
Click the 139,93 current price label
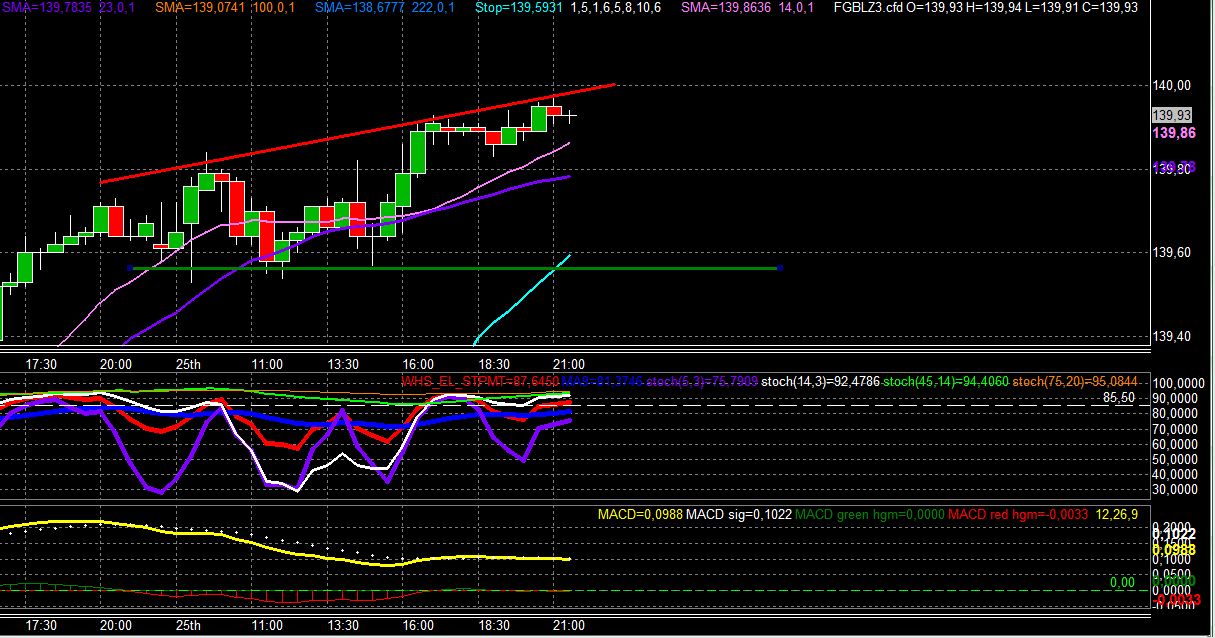(1171, 115)
